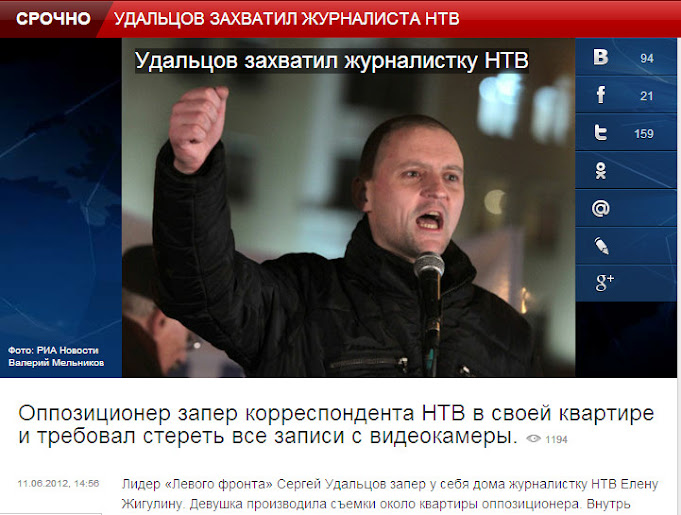Screen dimensions: 681x515
Task: Share article on Twitter
Action: (601, 132)
